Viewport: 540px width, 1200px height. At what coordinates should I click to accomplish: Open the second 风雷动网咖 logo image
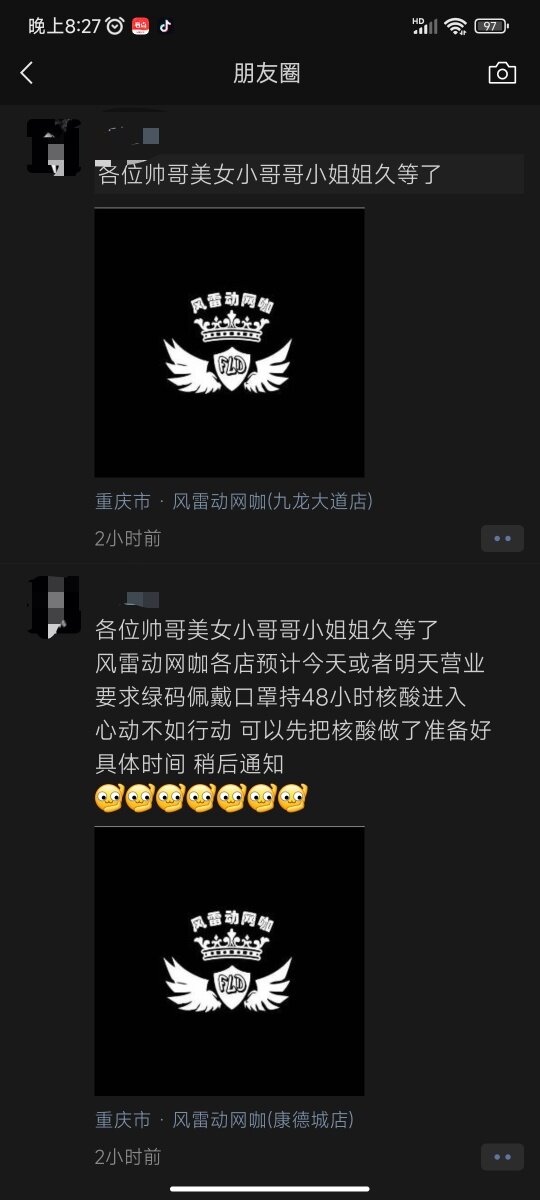pyautogui.click(x=229, y=961)
